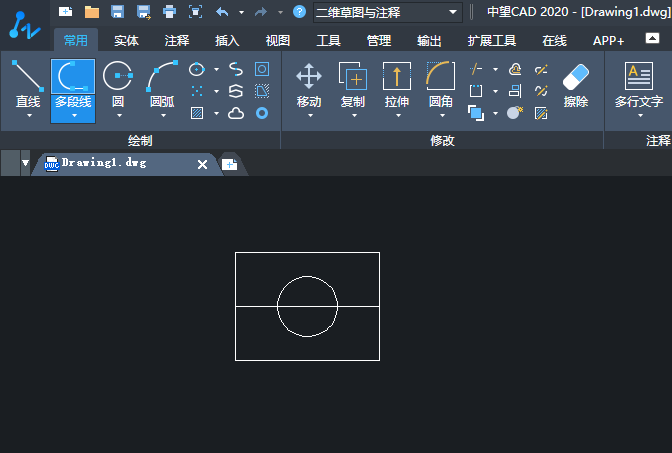Image resolution: width=672 pixels, height=453 pixels.
Task: Save the drawing with the floppy disk icon
Action: pyautogui.click(x=117, y=12)
